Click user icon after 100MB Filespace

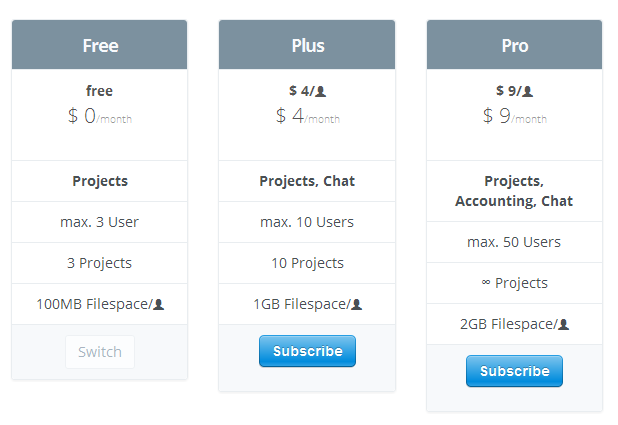pos(158,304)
